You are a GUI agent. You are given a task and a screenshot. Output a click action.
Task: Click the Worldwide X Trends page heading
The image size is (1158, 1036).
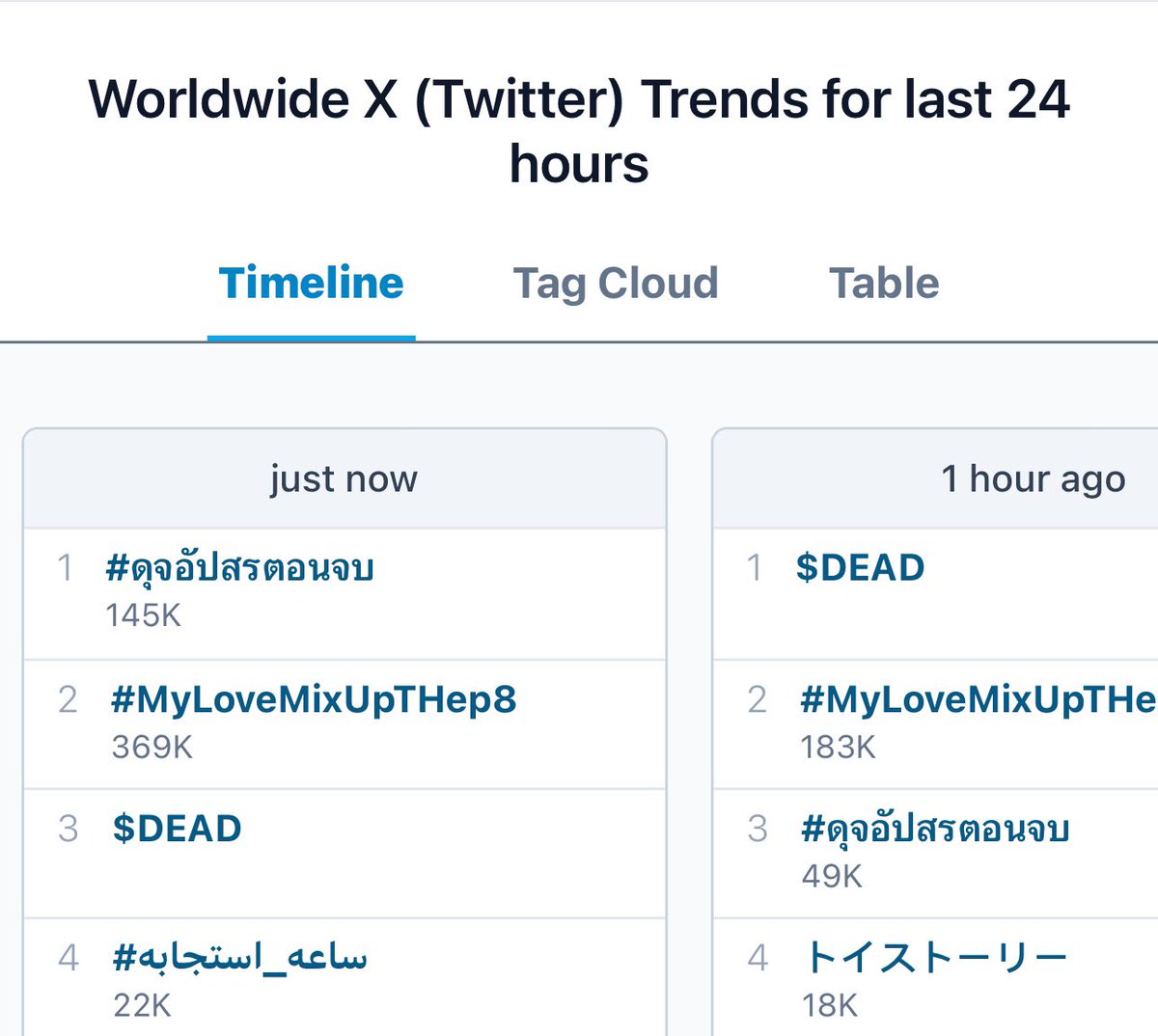(x=579, y=131)
